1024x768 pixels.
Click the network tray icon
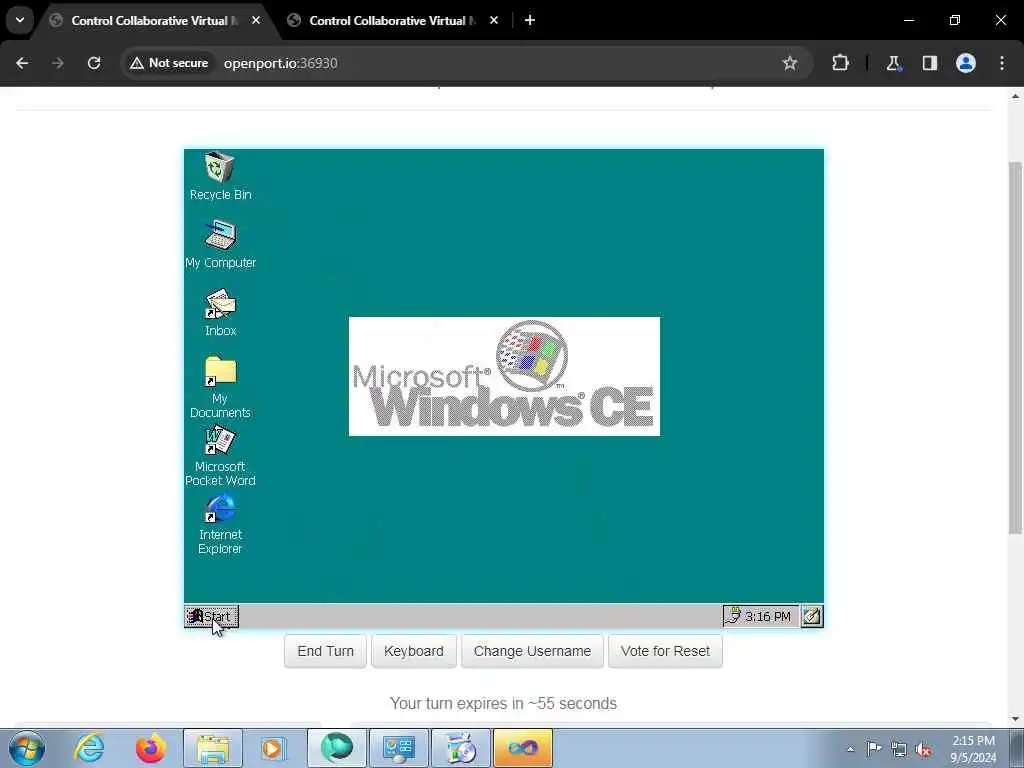click(899, 749)
